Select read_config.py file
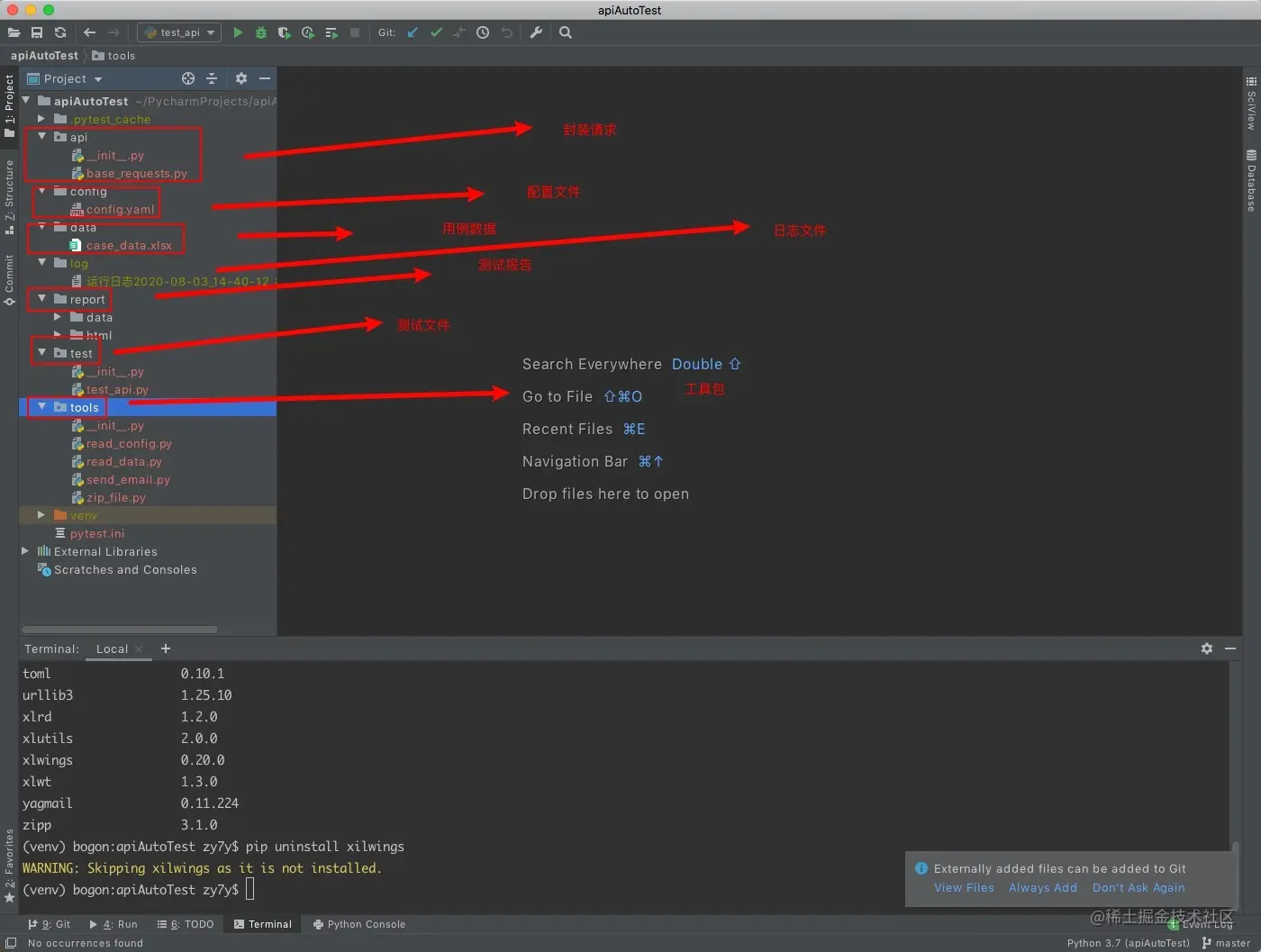This screenshot has height=952, width=1261. 129,443
